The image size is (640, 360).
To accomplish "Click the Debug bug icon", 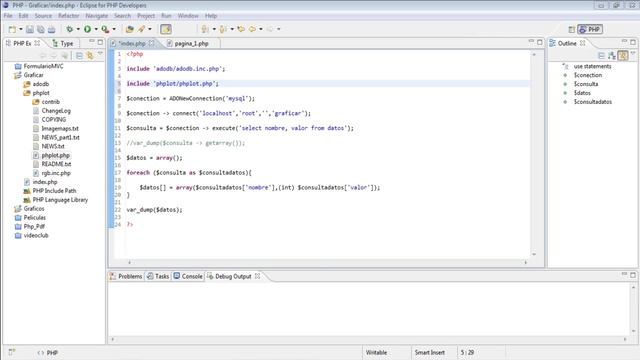I will (70, 29).
